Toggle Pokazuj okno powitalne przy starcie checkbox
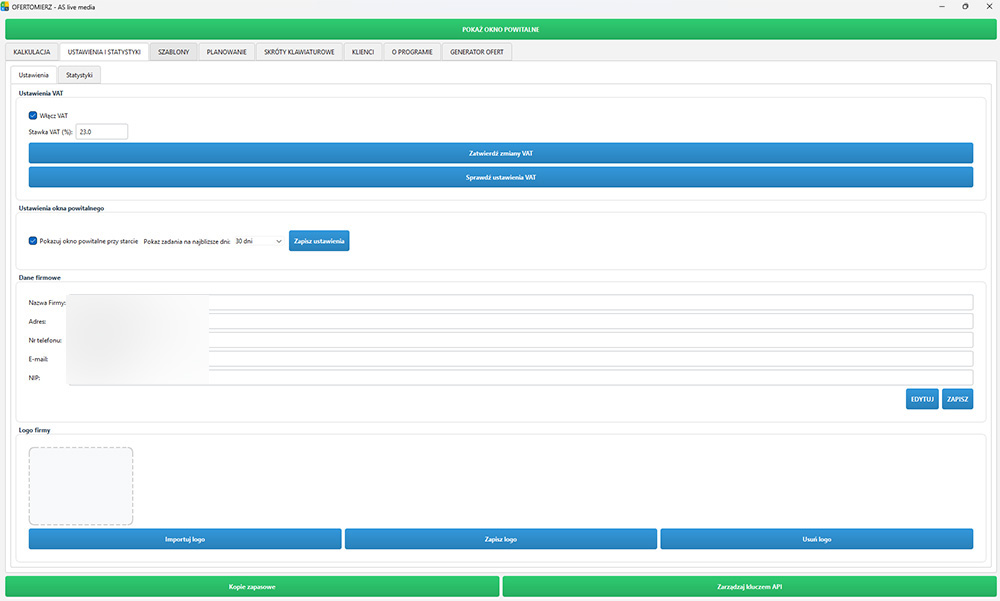 point(33,241)
